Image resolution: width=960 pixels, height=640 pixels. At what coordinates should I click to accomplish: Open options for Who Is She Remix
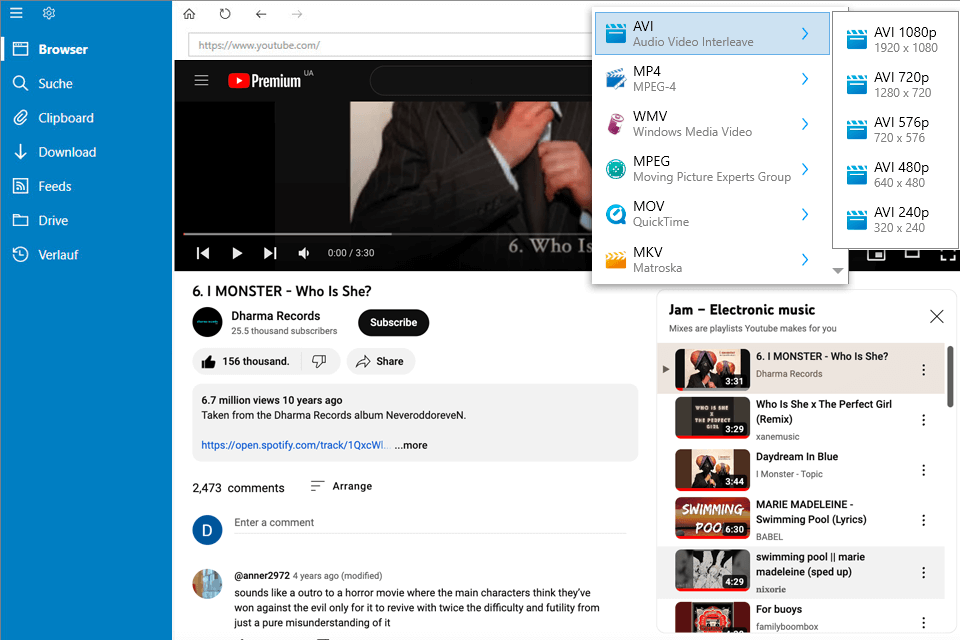click(923, 420)
